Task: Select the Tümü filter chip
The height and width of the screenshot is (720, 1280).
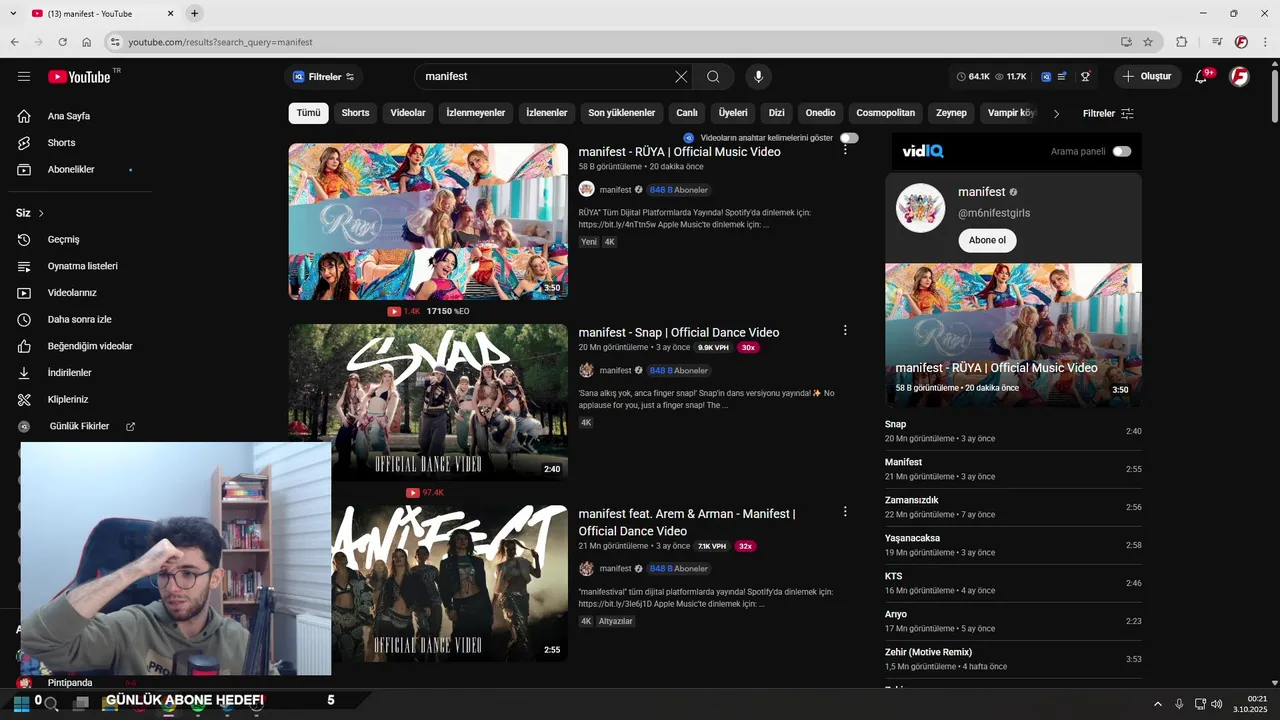Action: tap(308, 113)
